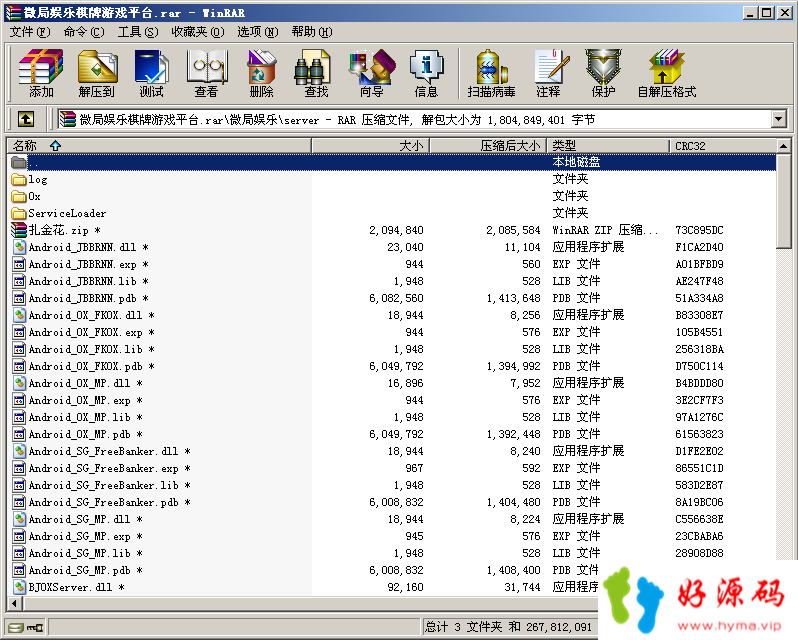Image resolution: width=798 pixels, height=640 pixels.
Task: Click the drive icon in status bar
Action: (x=16, y=627)
